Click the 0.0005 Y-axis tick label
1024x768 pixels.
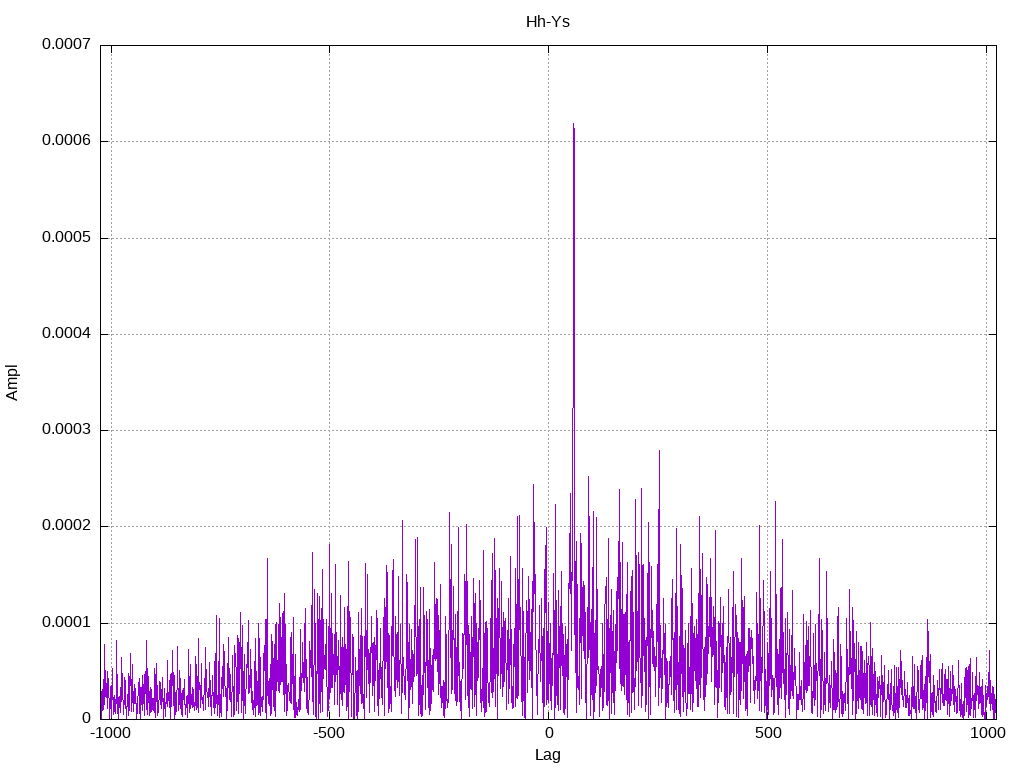coord(67,237)
